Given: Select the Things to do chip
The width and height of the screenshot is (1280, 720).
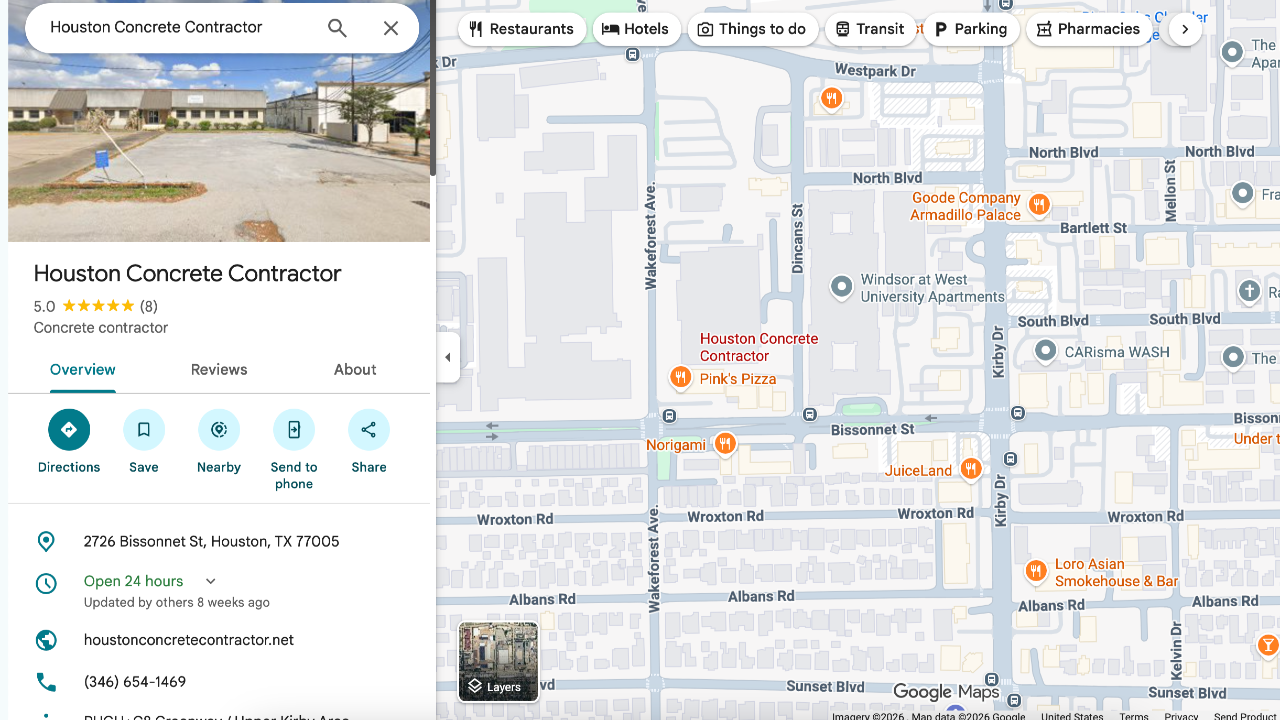Looking at the screenshot, I should [752, 29].
